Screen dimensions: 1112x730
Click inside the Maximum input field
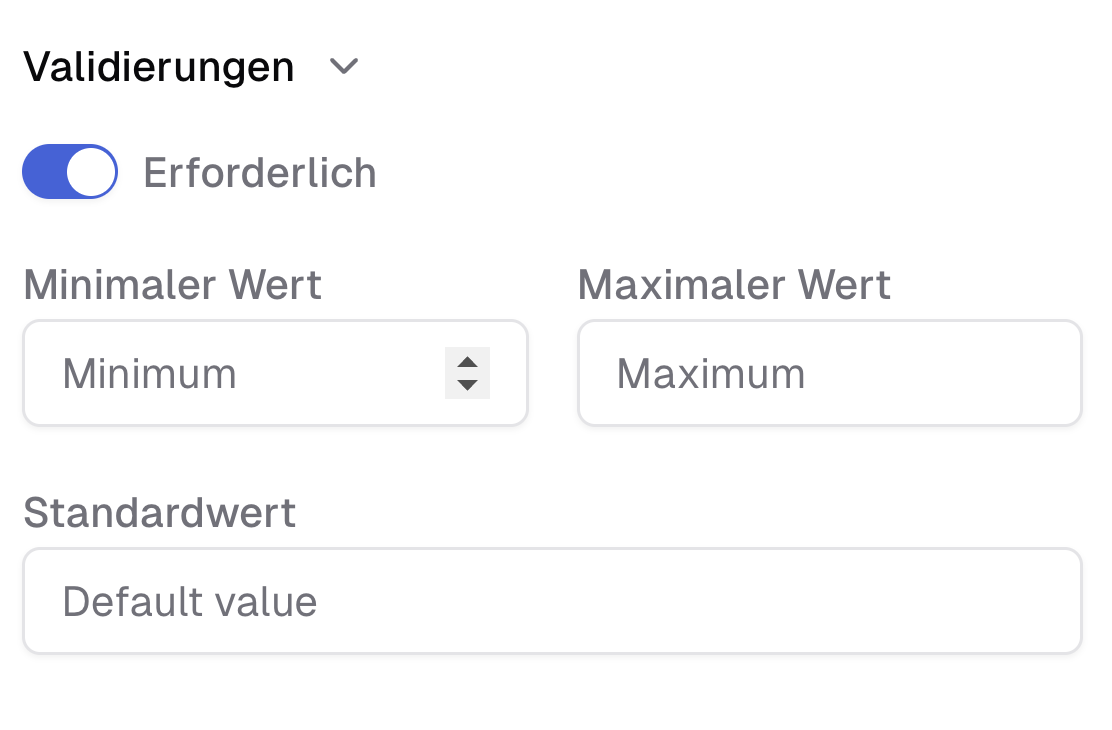tap(830, 373)
